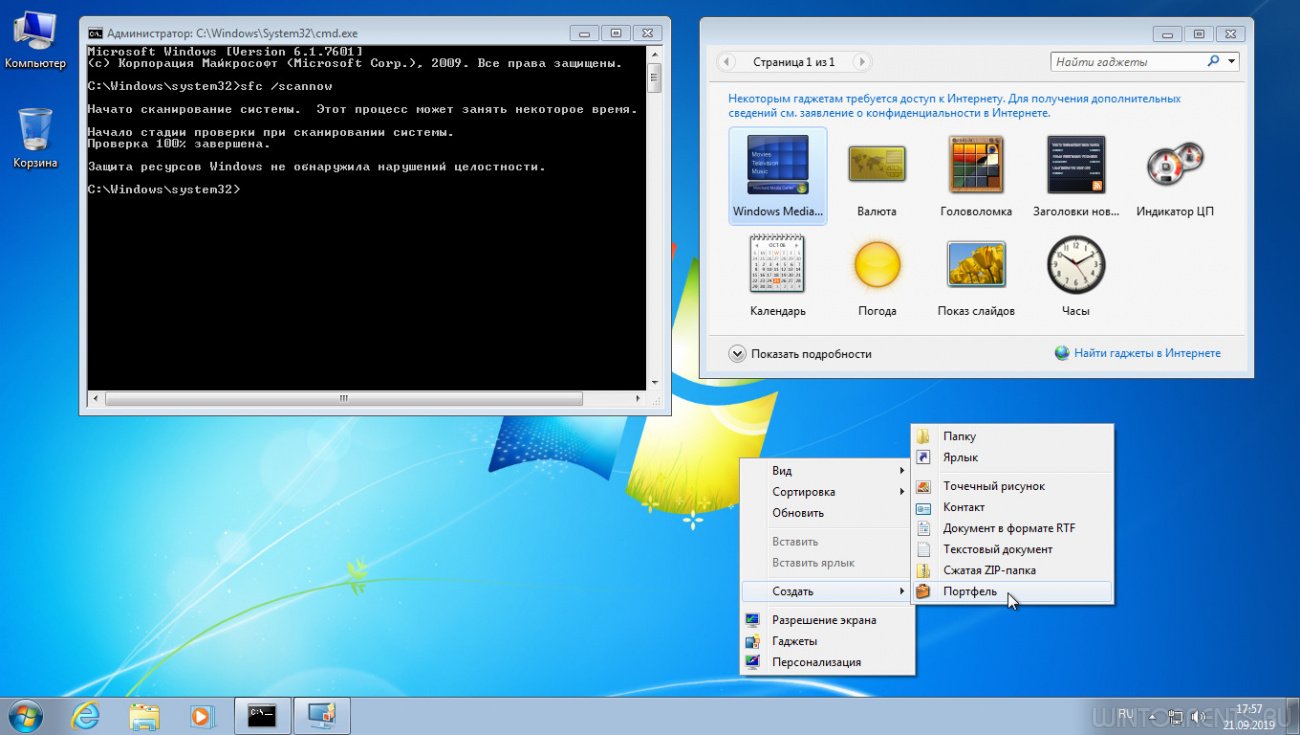Viewport: 1300px width, 735px height.
Task: Go to next gadgets page arrow
Action: point(861,62)
